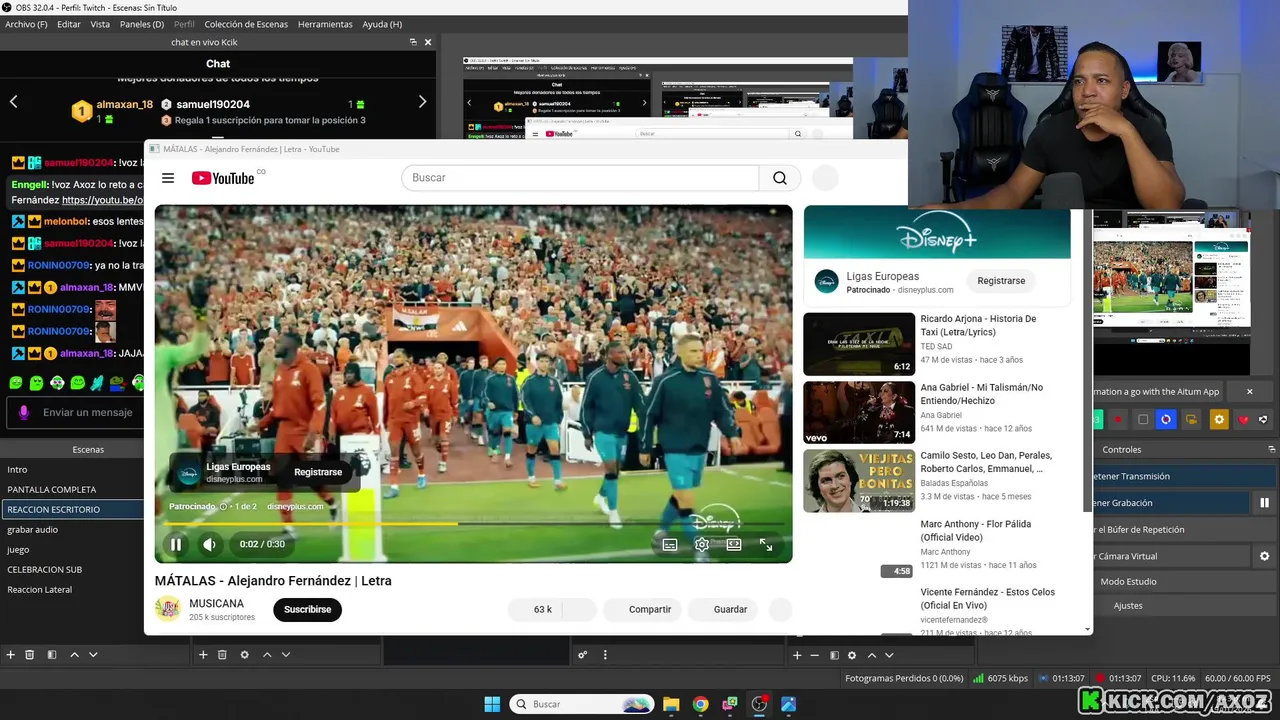The height and width of the screenshot is (720, 1280).
Task: Click Registrarse on Disney+ sidebar ad
Action: (1001, 281)
